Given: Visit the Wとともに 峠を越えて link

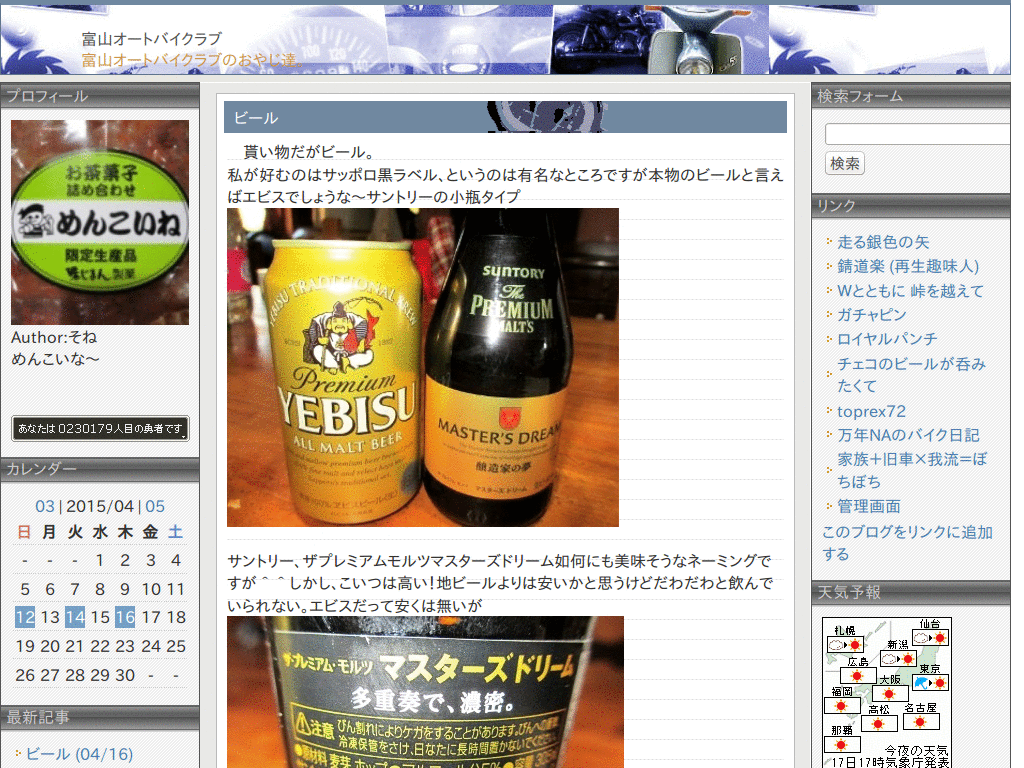Looking at the screenshot, I should (910, 291).
